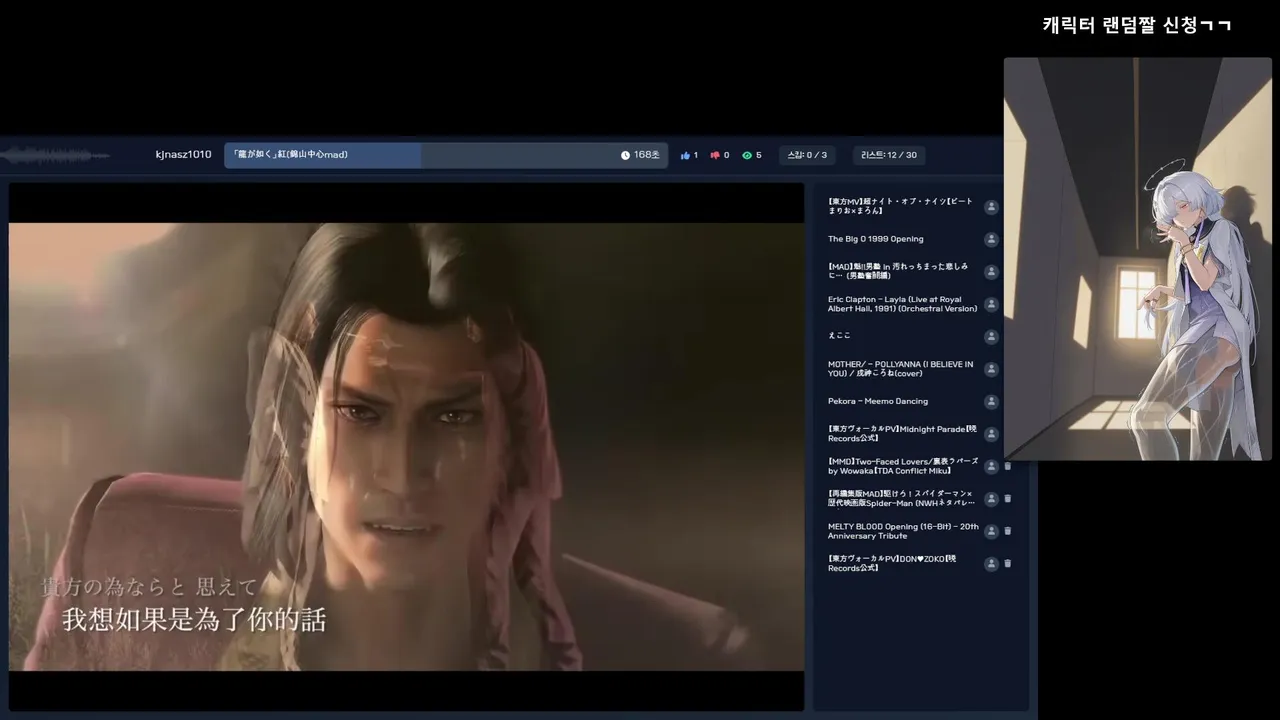Screen dimensions: 1280x720
Task: Click user icon for MELTY BLOOD Opening
Action: point(991,531)
